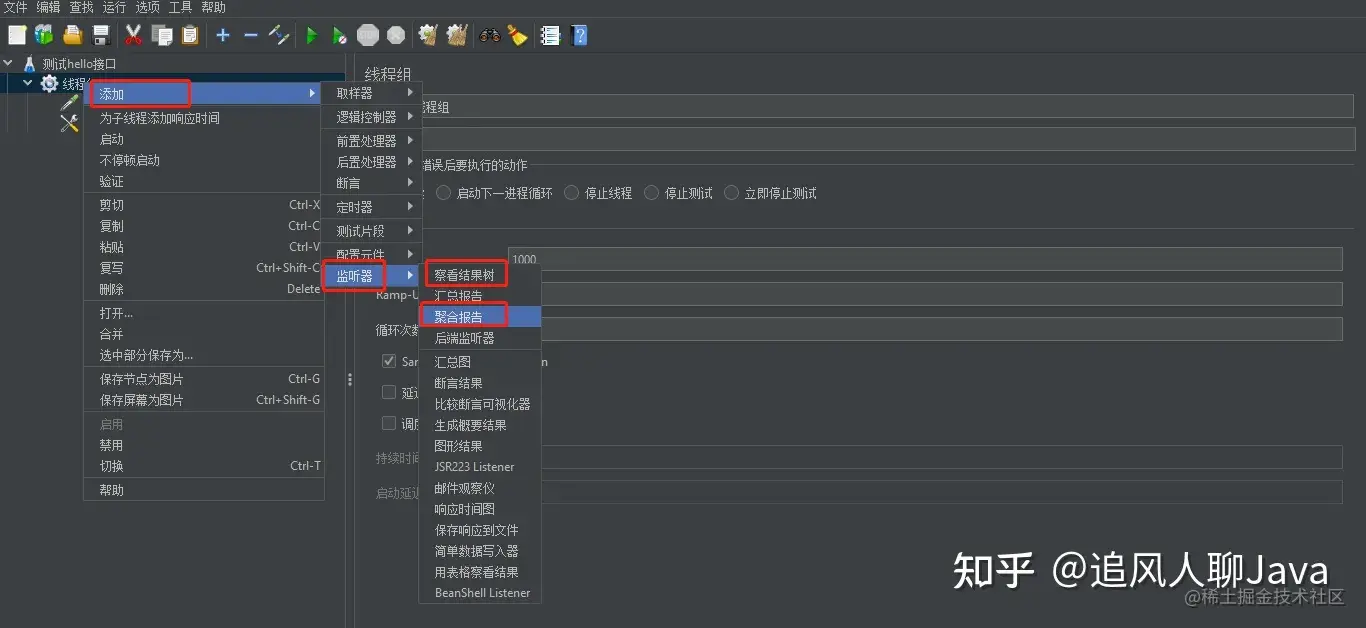Click the blue plus Expand All icon
This screenshot has width=1366, height=628.
tap(223, 36)
